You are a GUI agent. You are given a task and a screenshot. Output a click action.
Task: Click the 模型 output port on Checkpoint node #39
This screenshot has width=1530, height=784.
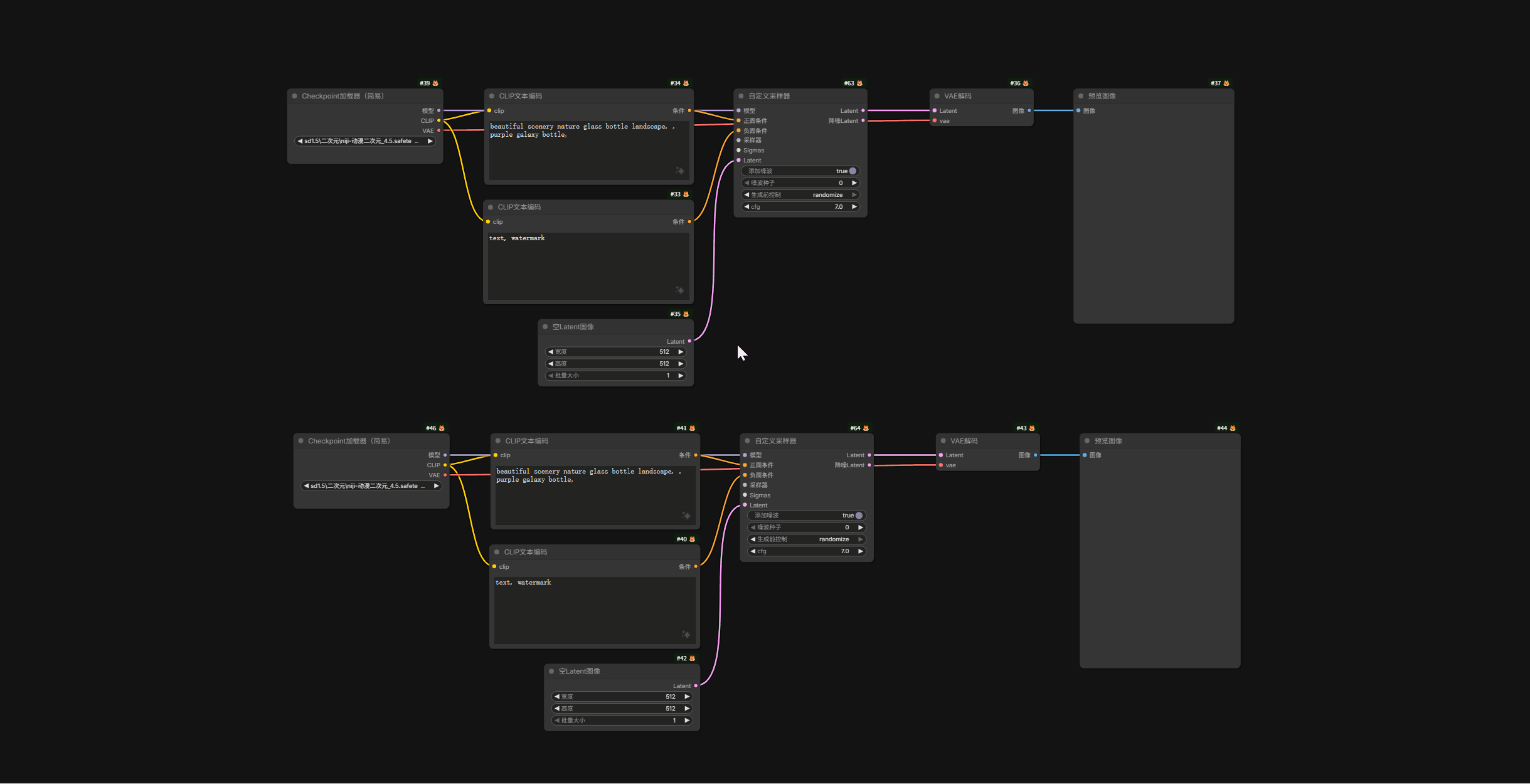438,110
